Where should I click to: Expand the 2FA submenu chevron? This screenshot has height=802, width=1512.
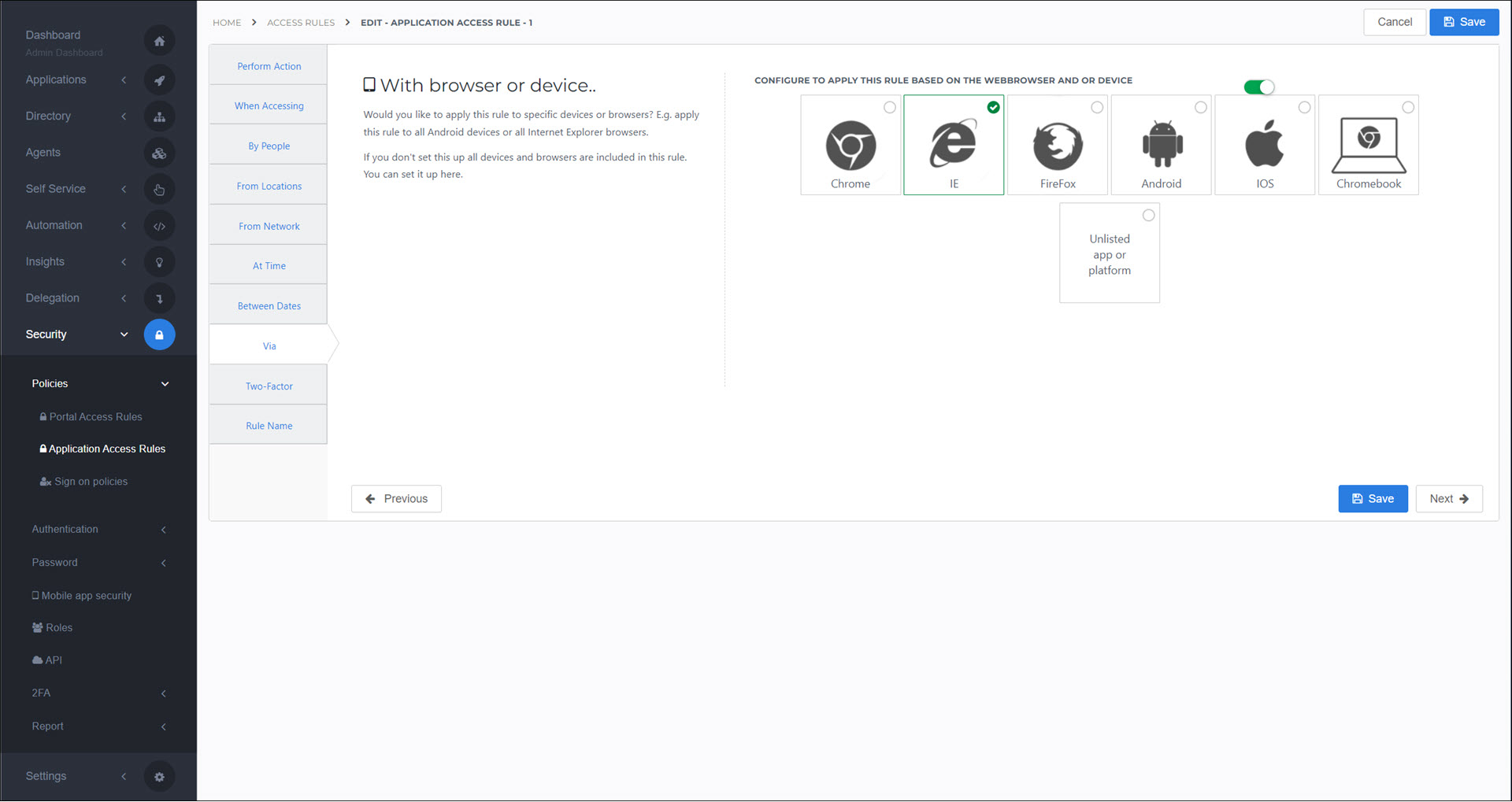164,693
